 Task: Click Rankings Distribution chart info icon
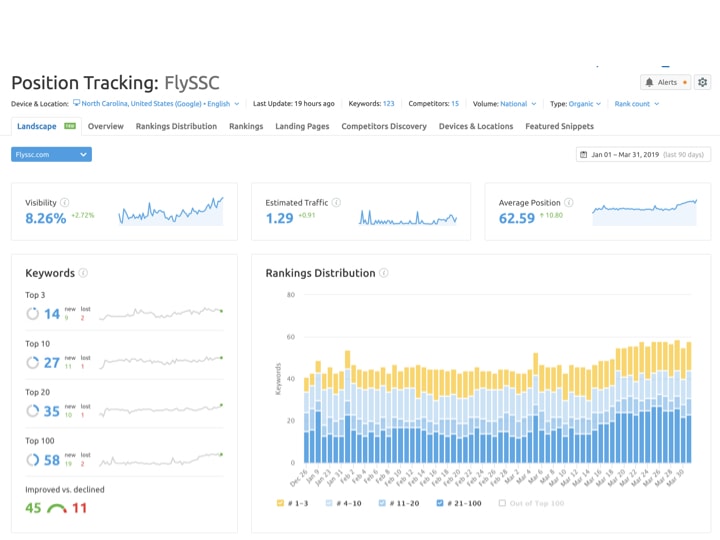click(384, 273)
